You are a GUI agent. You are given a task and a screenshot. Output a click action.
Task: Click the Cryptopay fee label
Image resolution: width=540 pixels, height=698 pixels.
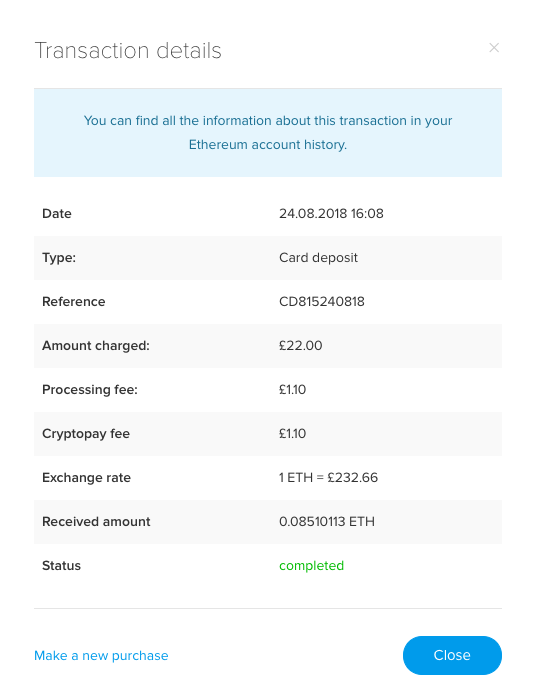pyautogui.click(x=86, y=434)
